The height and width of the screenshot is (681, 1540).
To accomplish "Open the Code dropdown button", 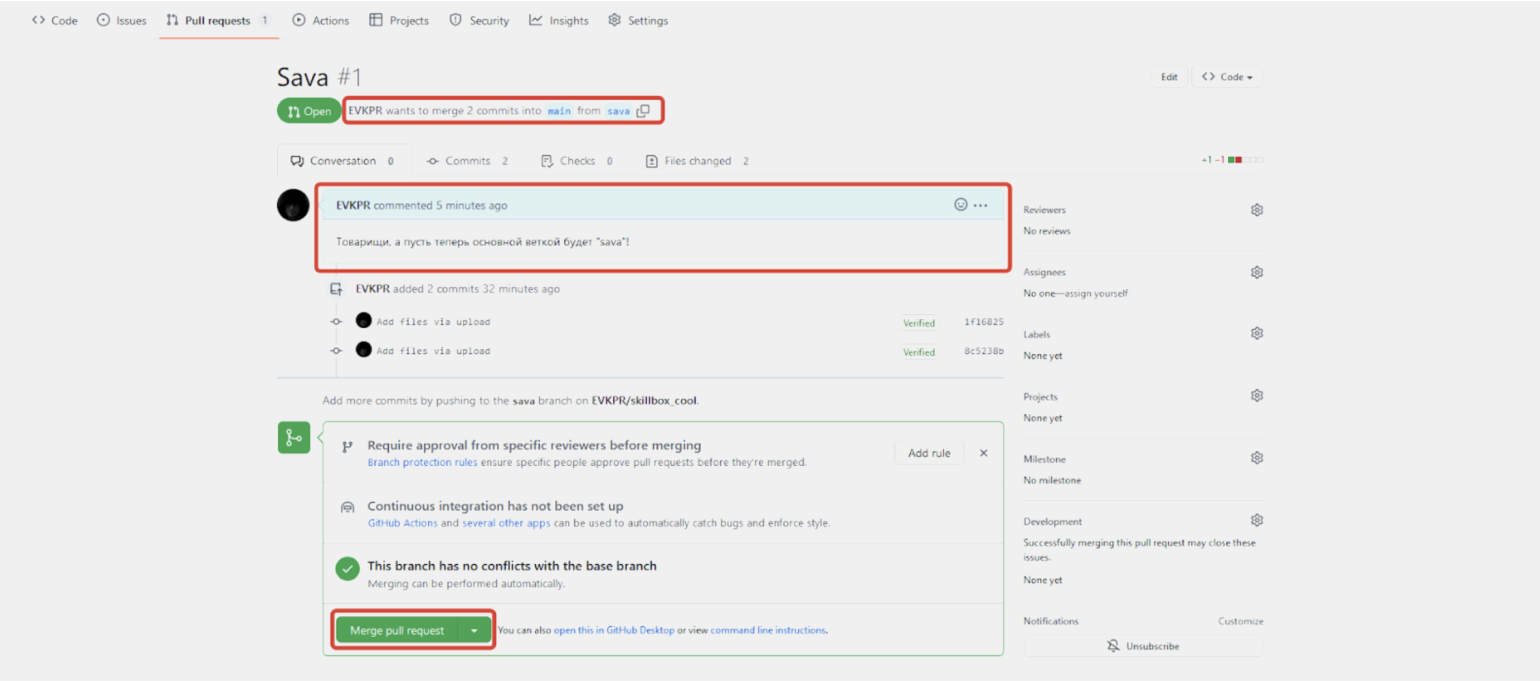I will coord(1227,77).
